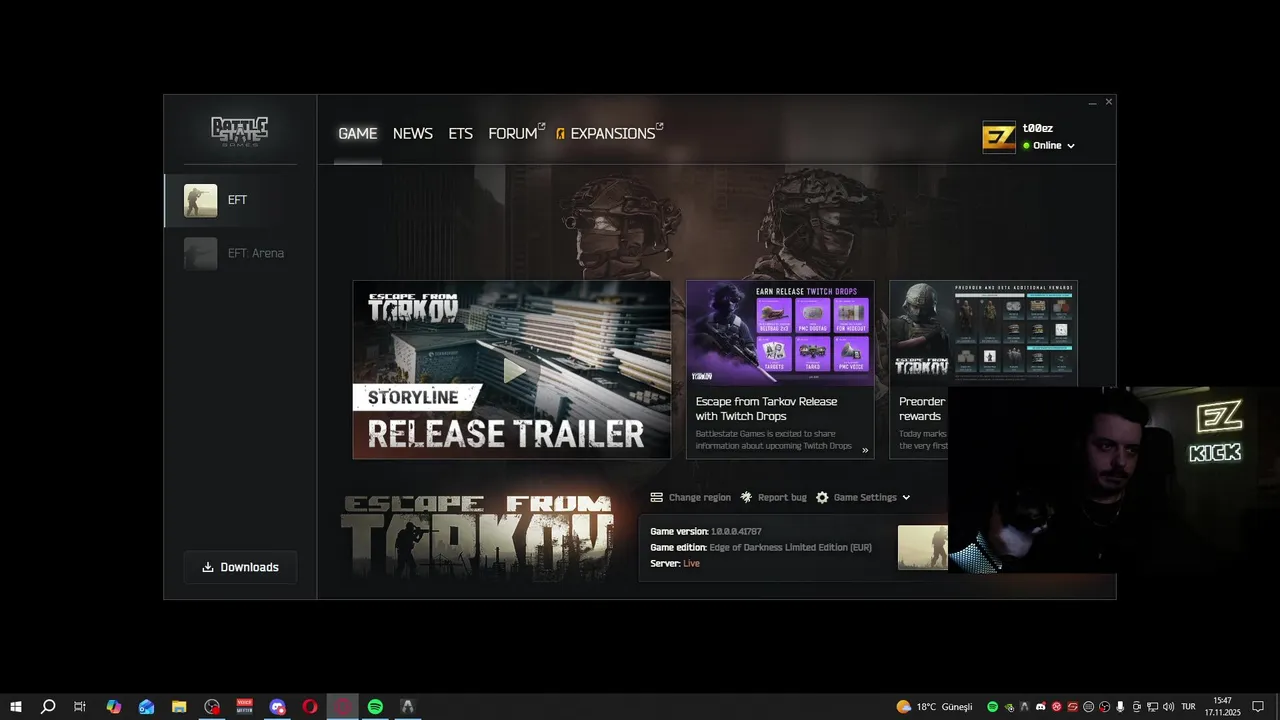1280x720 pixels.
Task: Expand the Online status dropdown
Action: pos(1048,146)
